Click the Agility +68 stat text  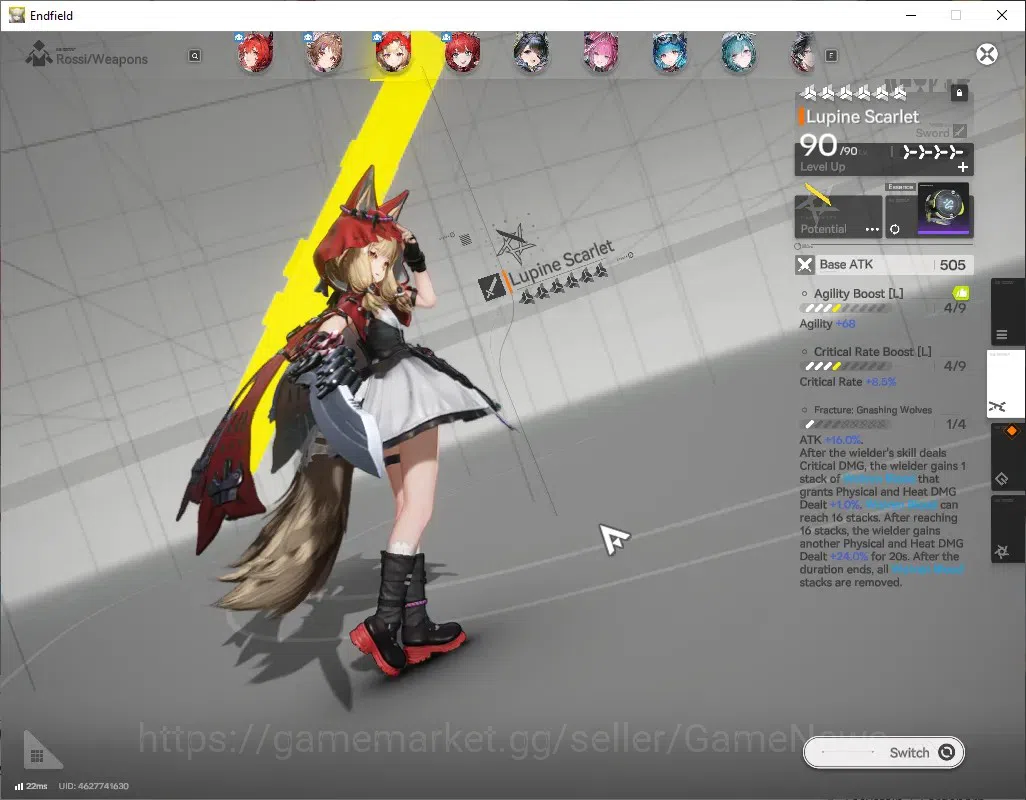(x=827, y=324)
